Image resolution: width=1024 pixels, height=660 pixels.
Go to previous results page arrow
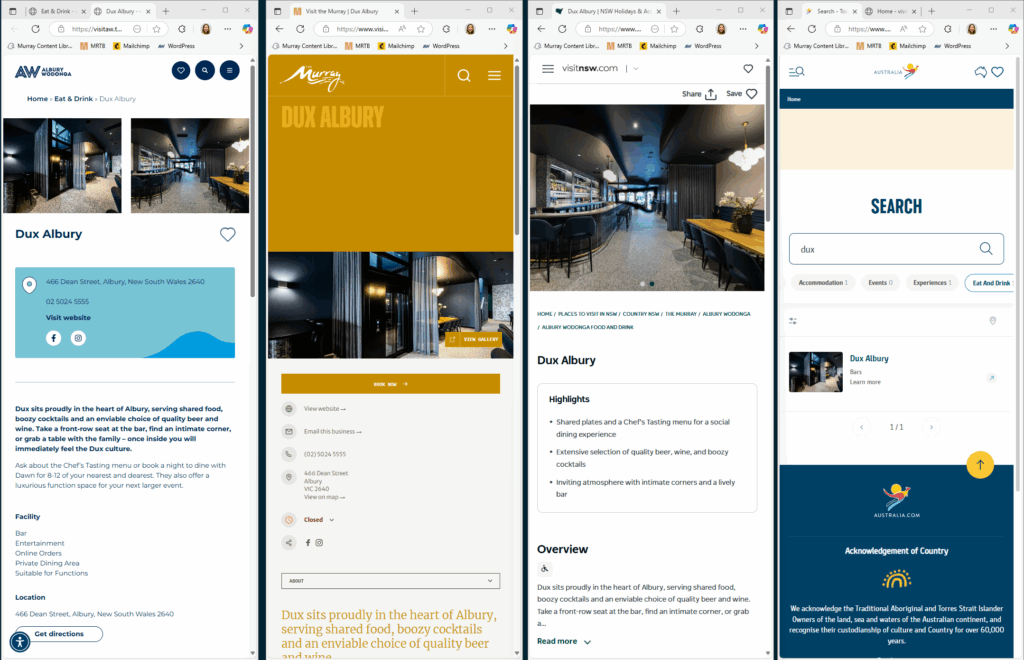tap(861, 427)
